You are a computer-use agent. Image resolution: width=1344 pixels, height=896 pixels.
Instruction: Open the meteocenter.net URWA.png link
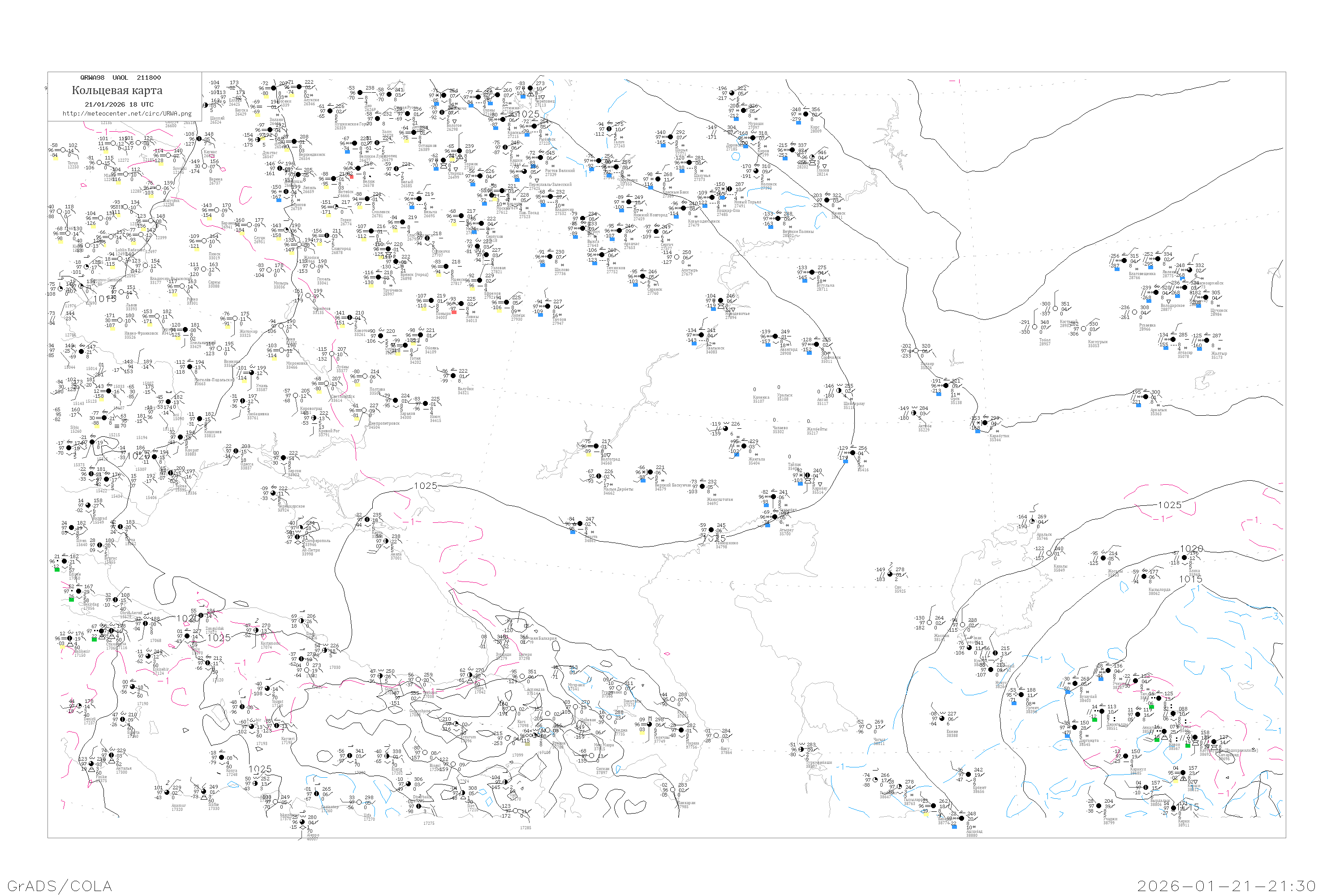click(127, 114)
